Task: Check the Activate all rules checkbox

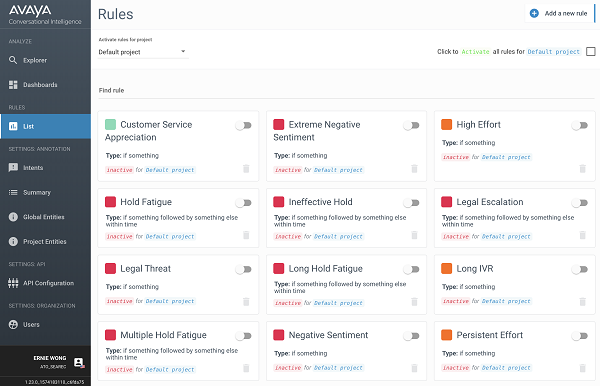Action: (x=591, y=51)
